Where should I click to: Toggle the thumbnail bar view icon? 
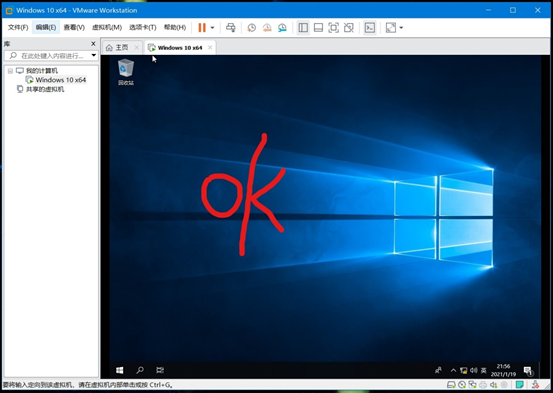[x=318, y=28]
